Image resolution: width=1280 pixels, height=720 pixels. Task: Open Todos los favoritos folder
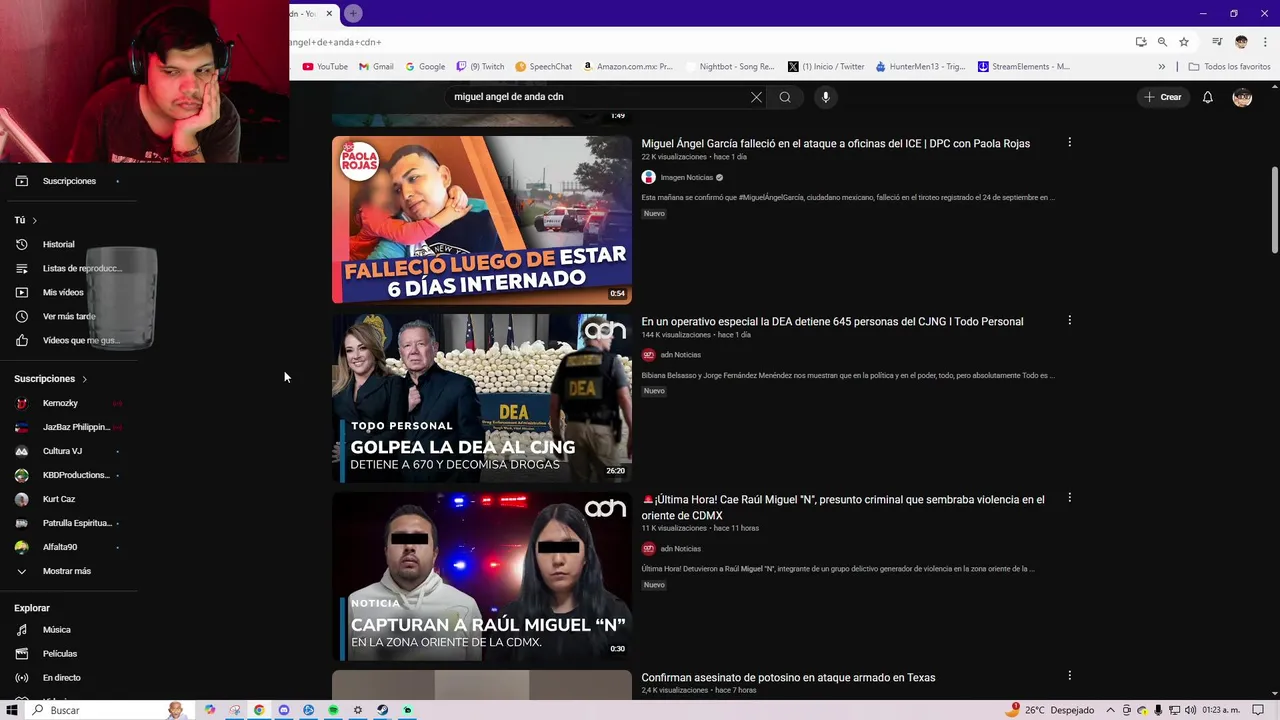point(1229,67)
